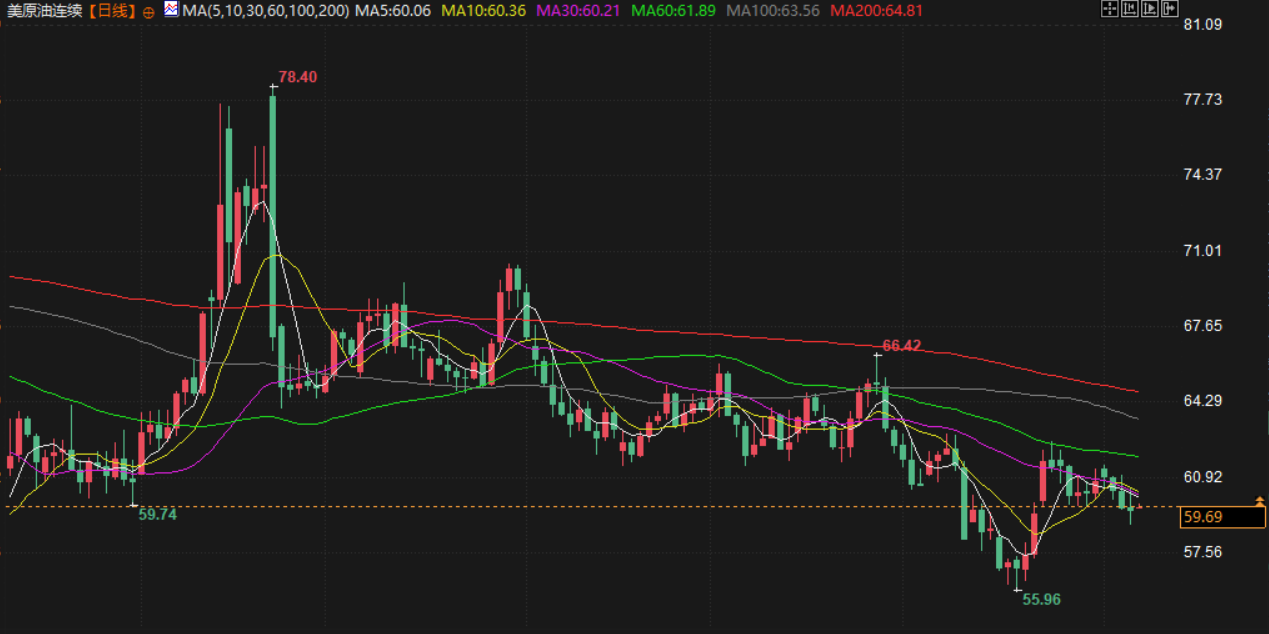Click the 64.29 price axis label

(1203, 401)
